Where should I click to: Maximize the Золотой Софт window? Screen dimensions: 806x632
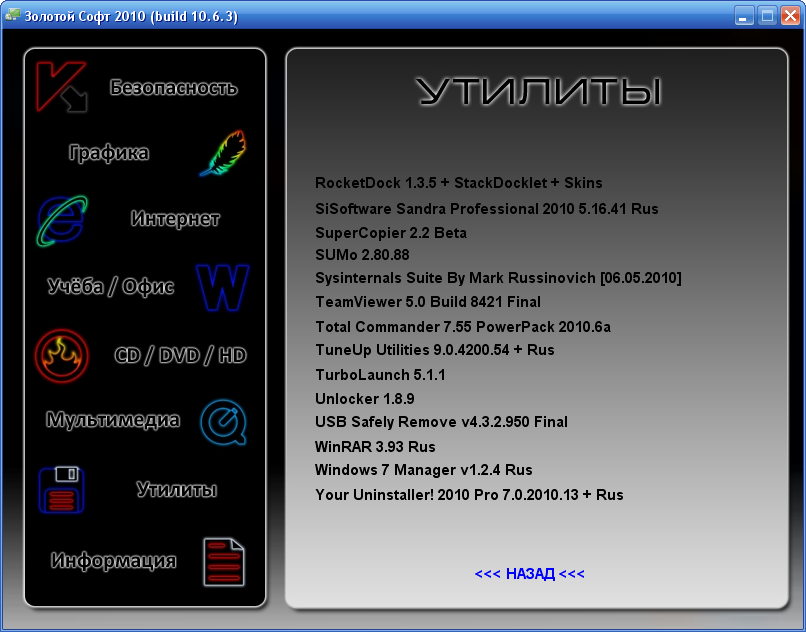(767, 15)
